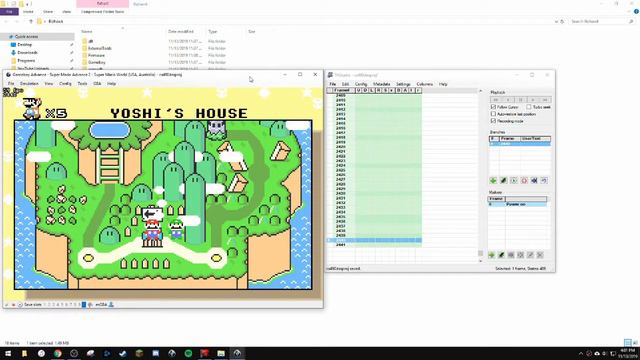This screenshot has height=360, width=640.
Task: Click the edit branch text icon
Action: (534, 180)
